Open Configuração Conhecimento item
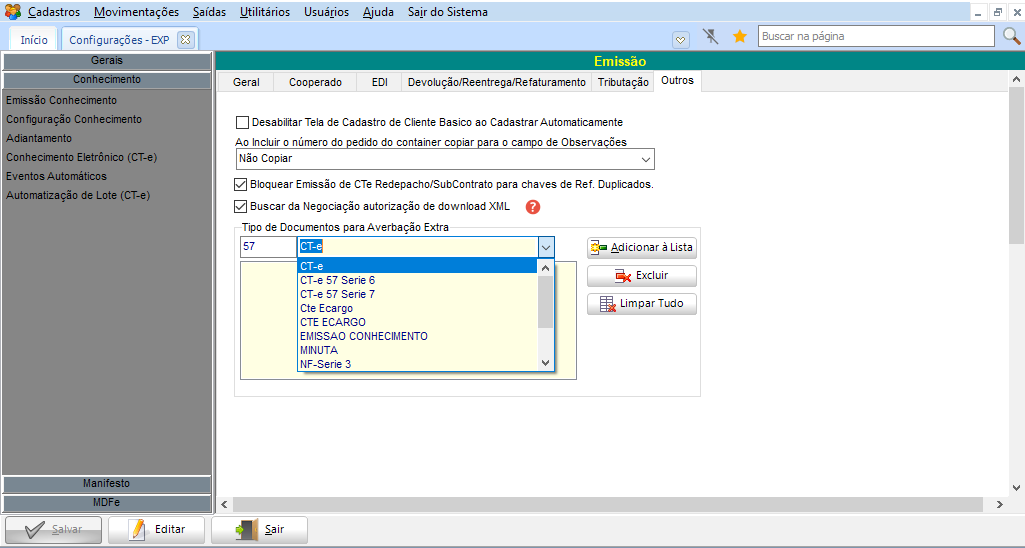1025x548 pixels. click(74, 119)
